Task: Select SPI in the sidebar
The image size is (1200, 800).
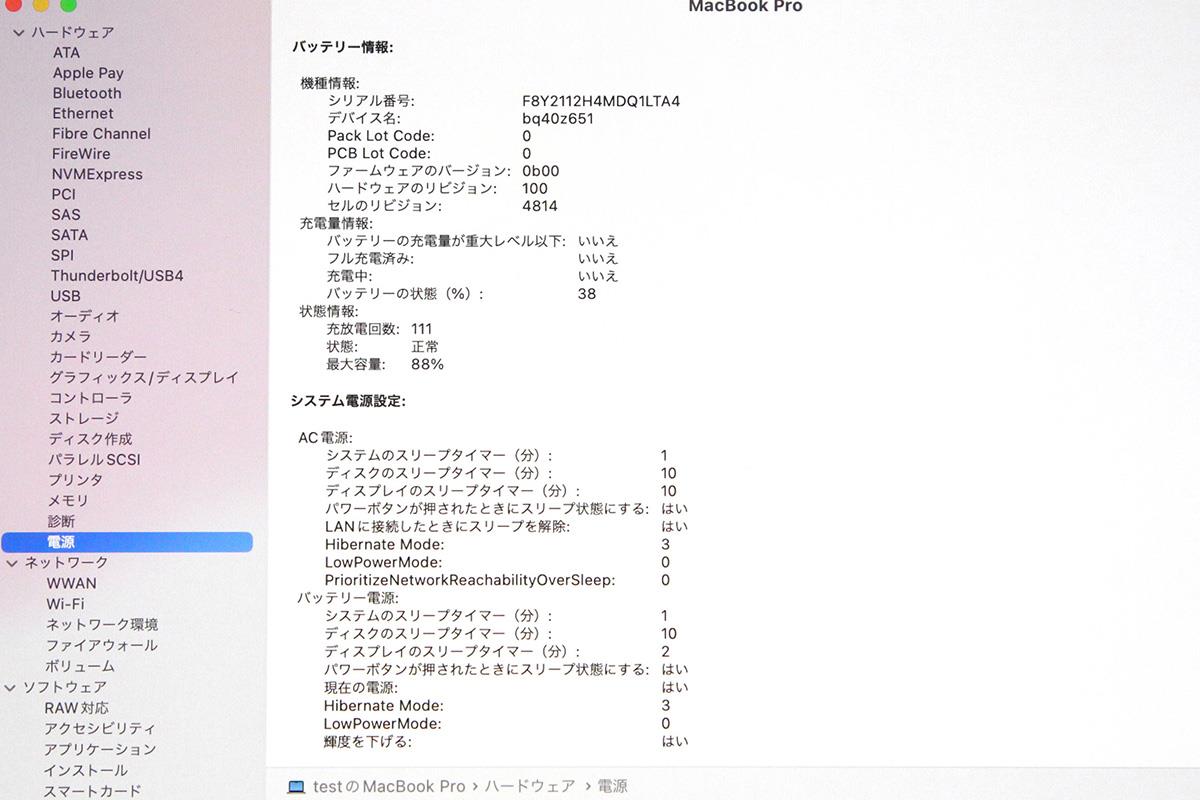Action: coord(62,255)
